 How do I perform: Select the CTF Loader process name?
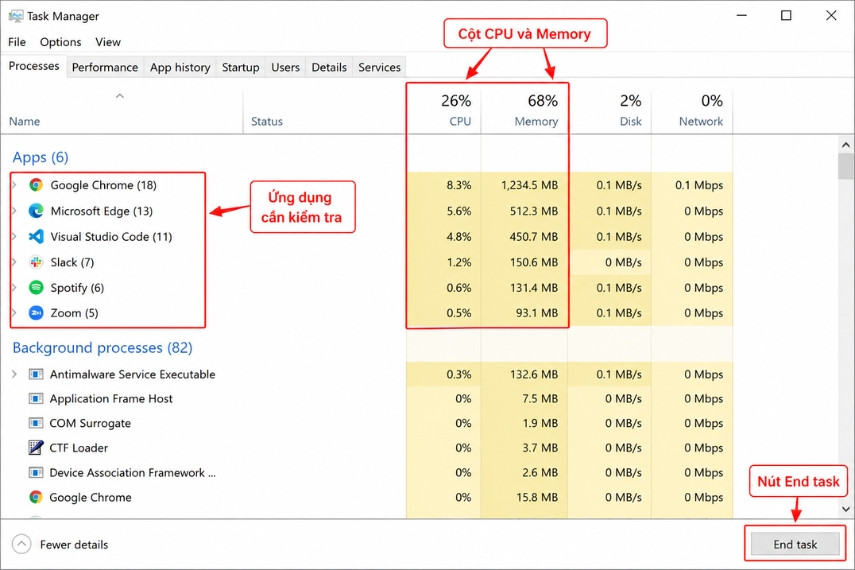pos(79,448)
